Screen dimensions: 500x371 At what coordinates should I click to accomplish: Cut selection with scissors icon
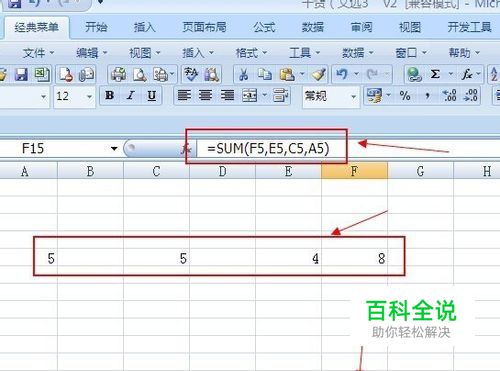tap(244, 74)
